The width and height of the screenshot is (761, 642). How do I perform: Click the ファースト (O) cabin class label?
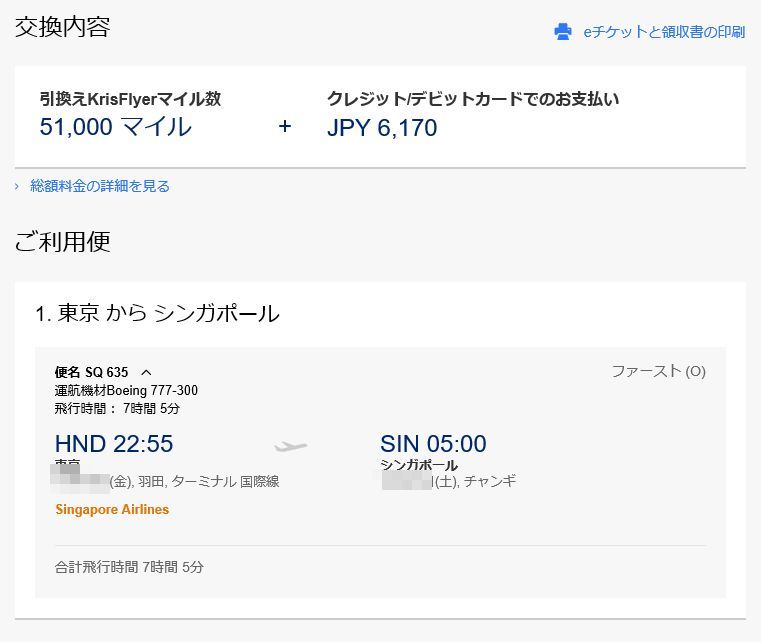point(659,371)
